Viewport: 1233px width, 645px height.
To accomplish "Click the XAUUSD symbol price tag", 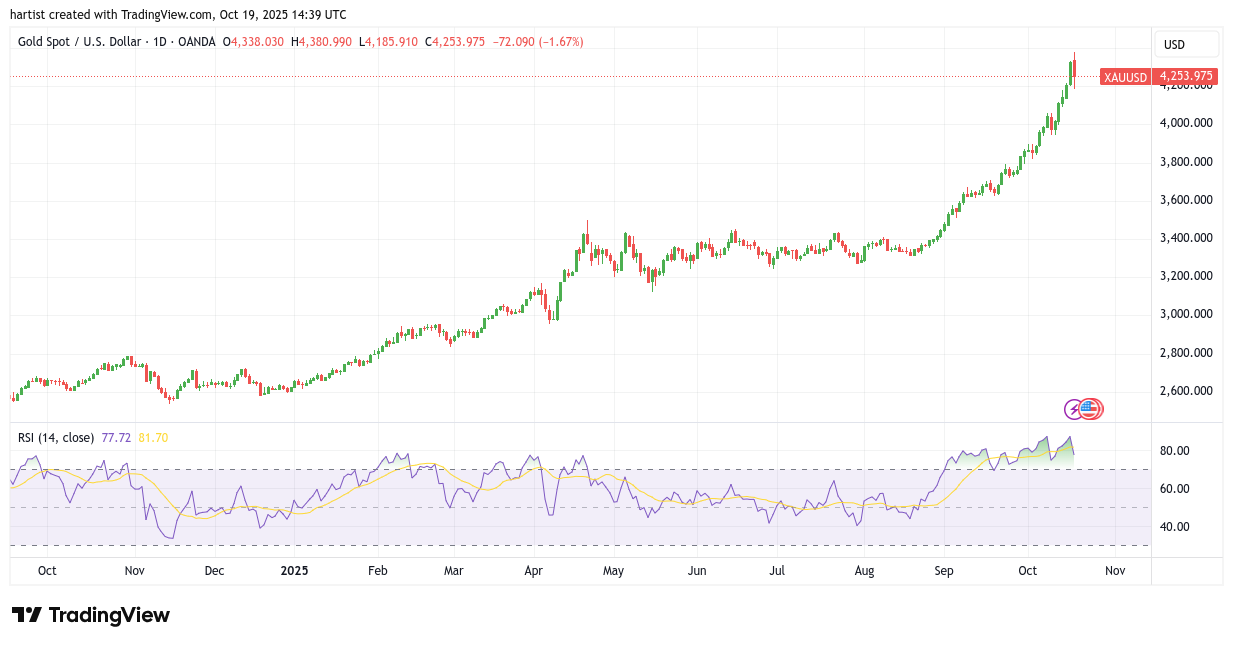I will click(1125, 77).
